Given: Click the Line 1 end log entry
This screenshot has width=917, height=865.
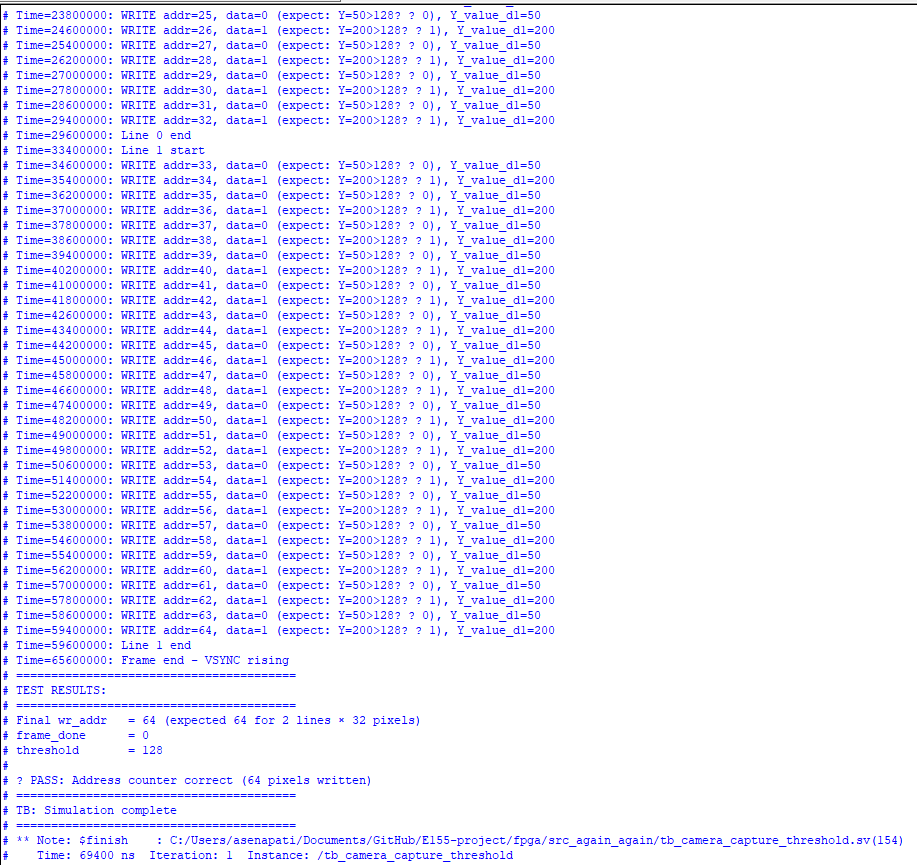Looking at the screenshot, I should coord(103,645).
